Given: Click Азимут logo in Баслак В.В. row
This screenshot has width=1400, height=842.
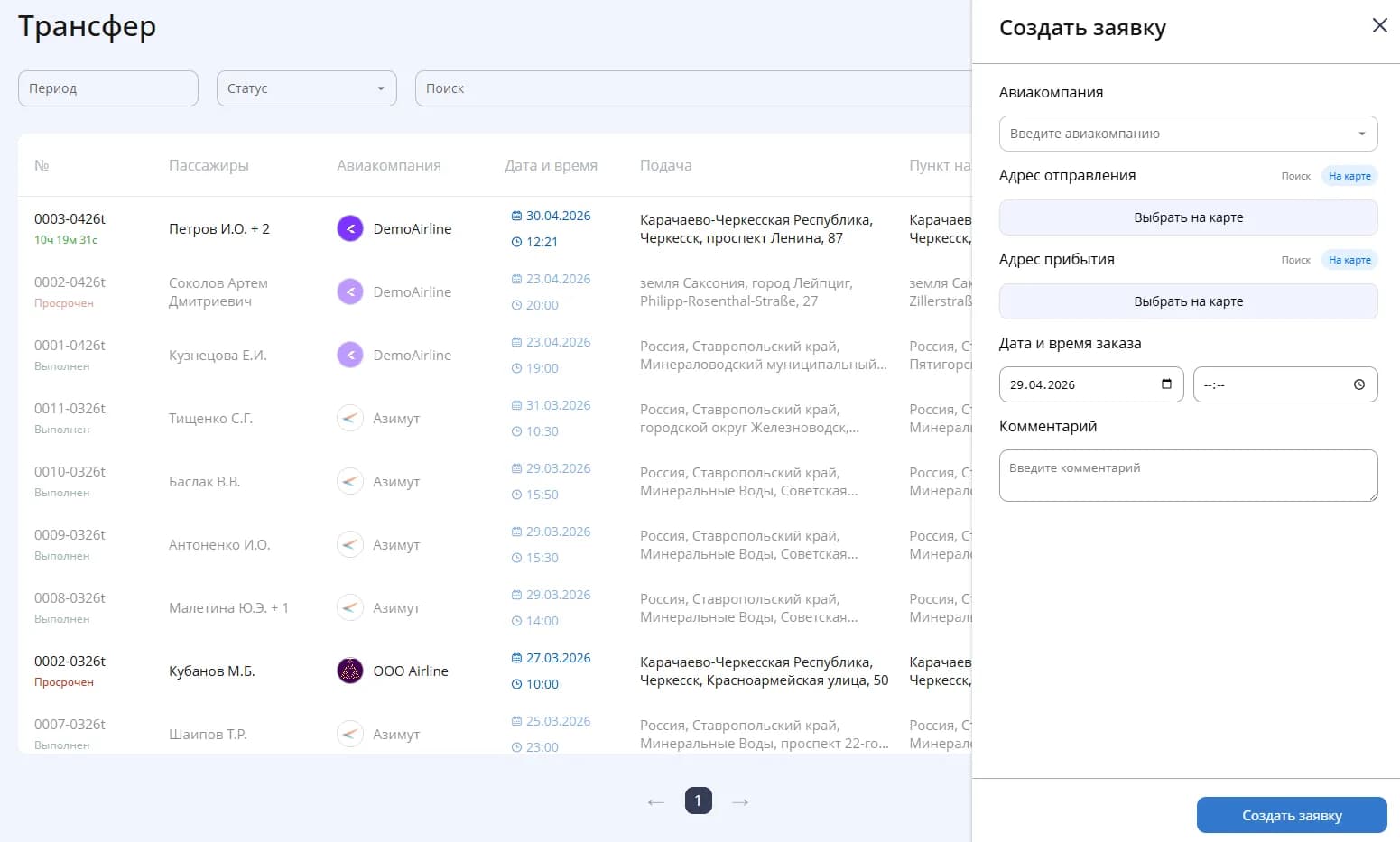Looking at the screenshot, I should click(350, 481).
